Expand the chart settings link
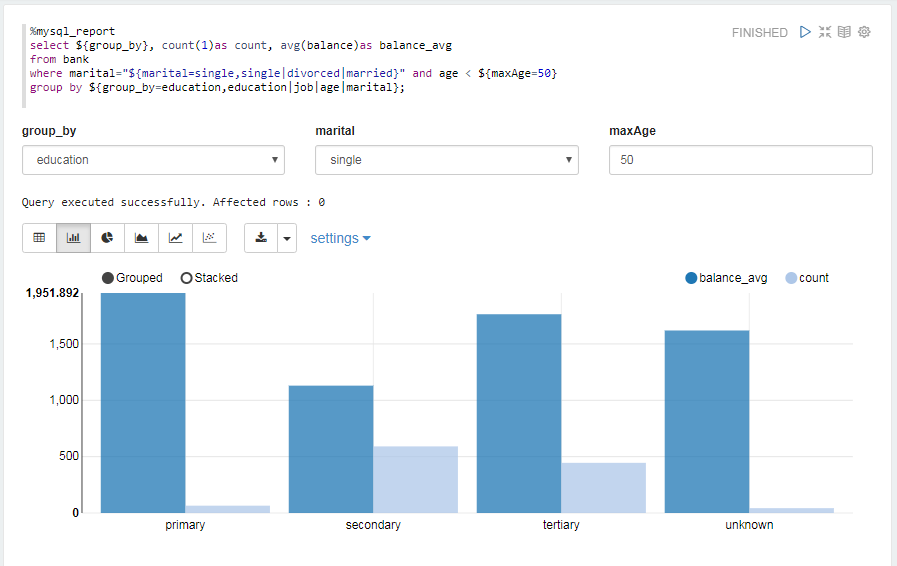Image resolution: width=897 pixels, height=566 pixels. click(340, 238)
